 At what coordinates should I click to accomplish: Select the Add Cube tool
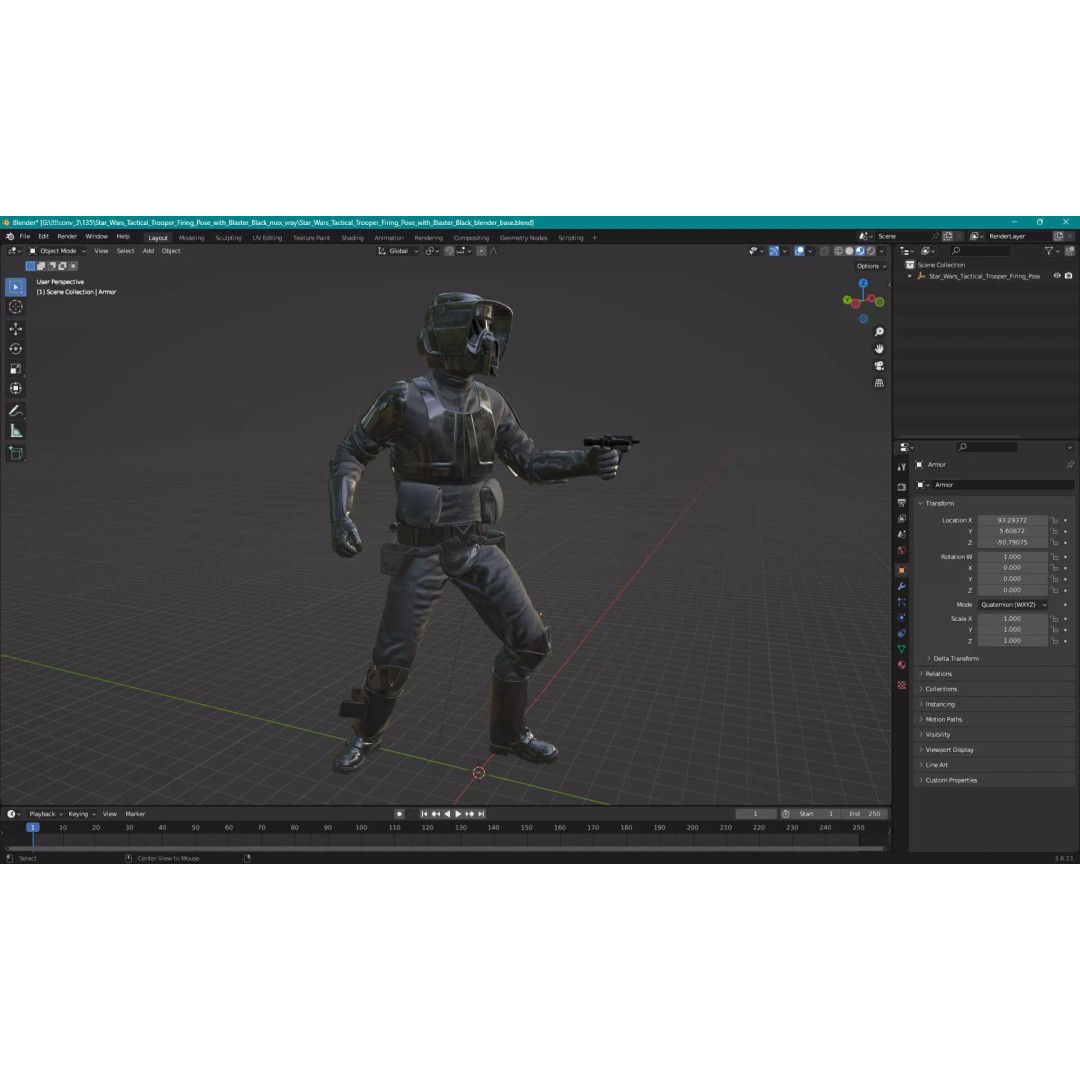(x=16, y=453)
